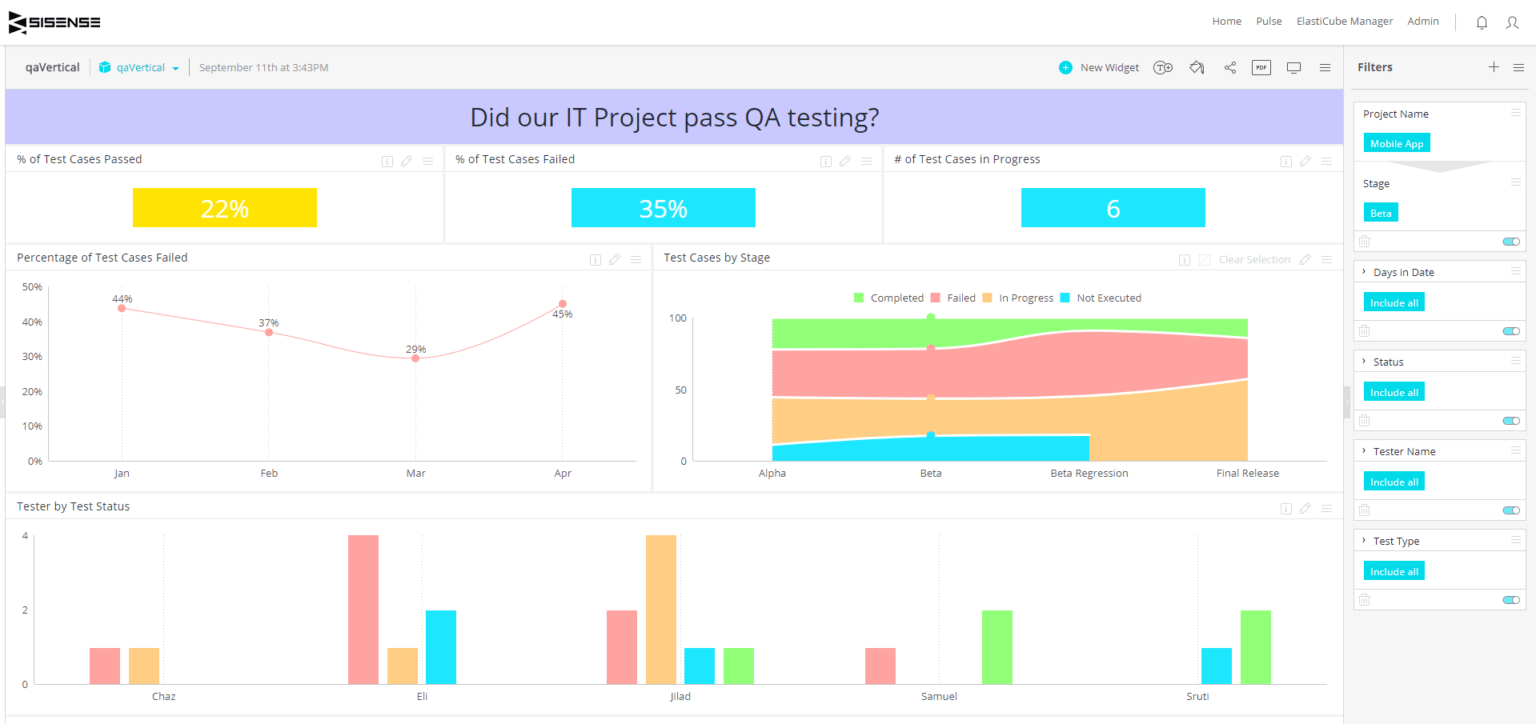Expand the Days in Date filter
Screen dimensions: 1536x724
pos(1363,271)
